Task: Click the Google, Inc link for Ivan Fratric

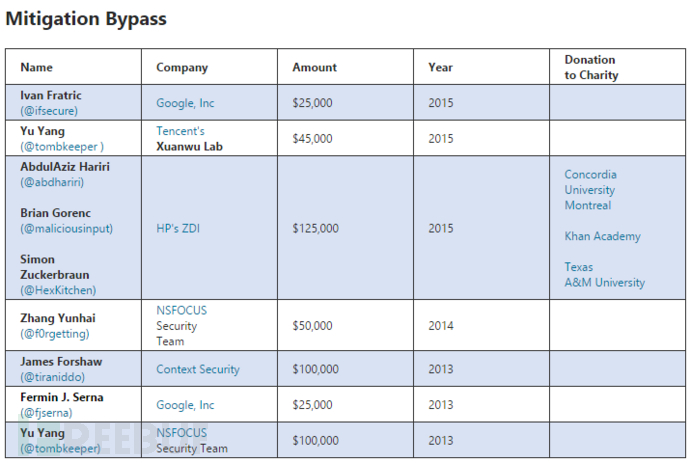Action: click(x=185, y=103)
